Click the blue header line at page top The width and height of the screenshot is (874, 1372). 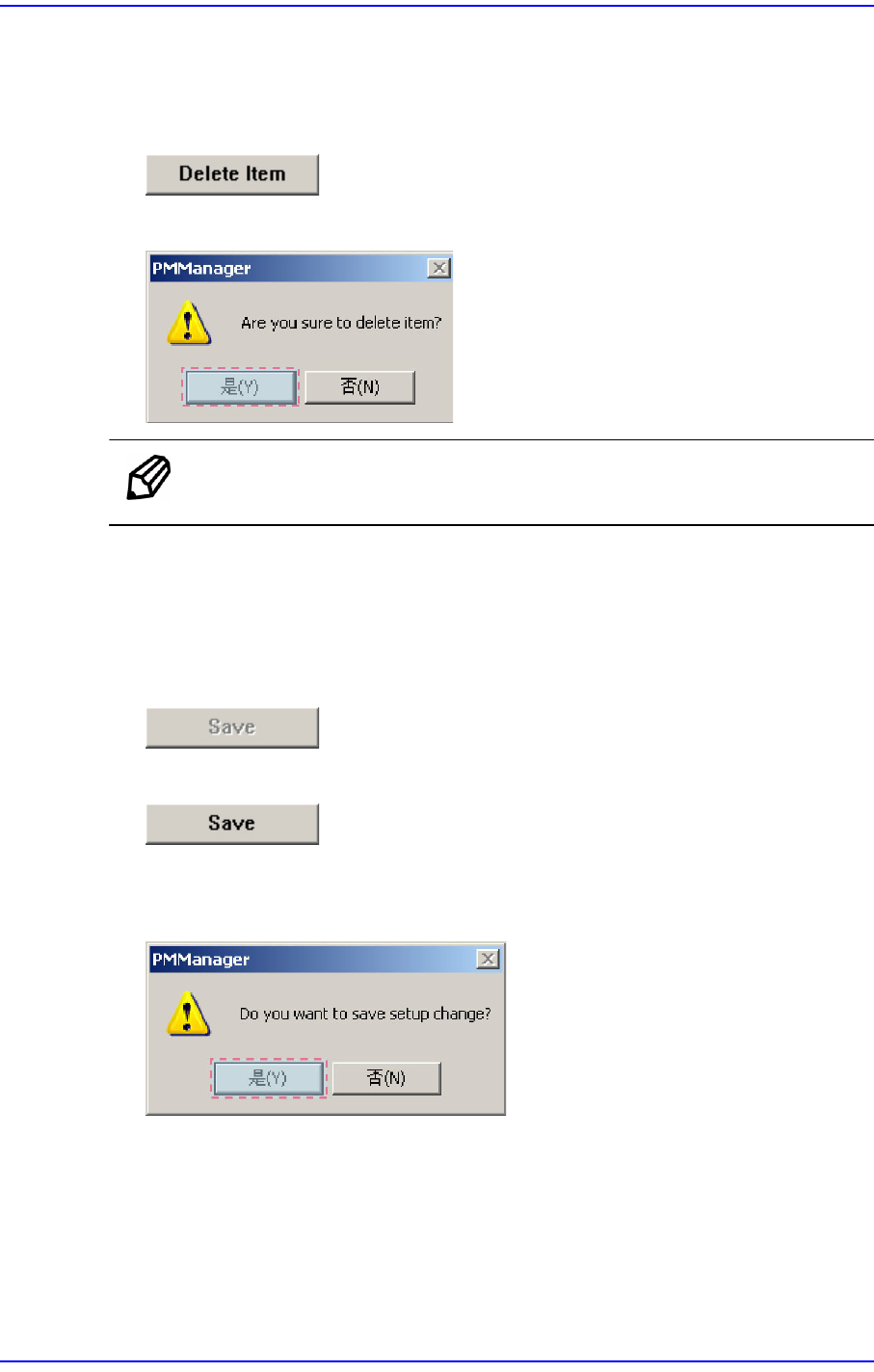click(x=437, y=6)
